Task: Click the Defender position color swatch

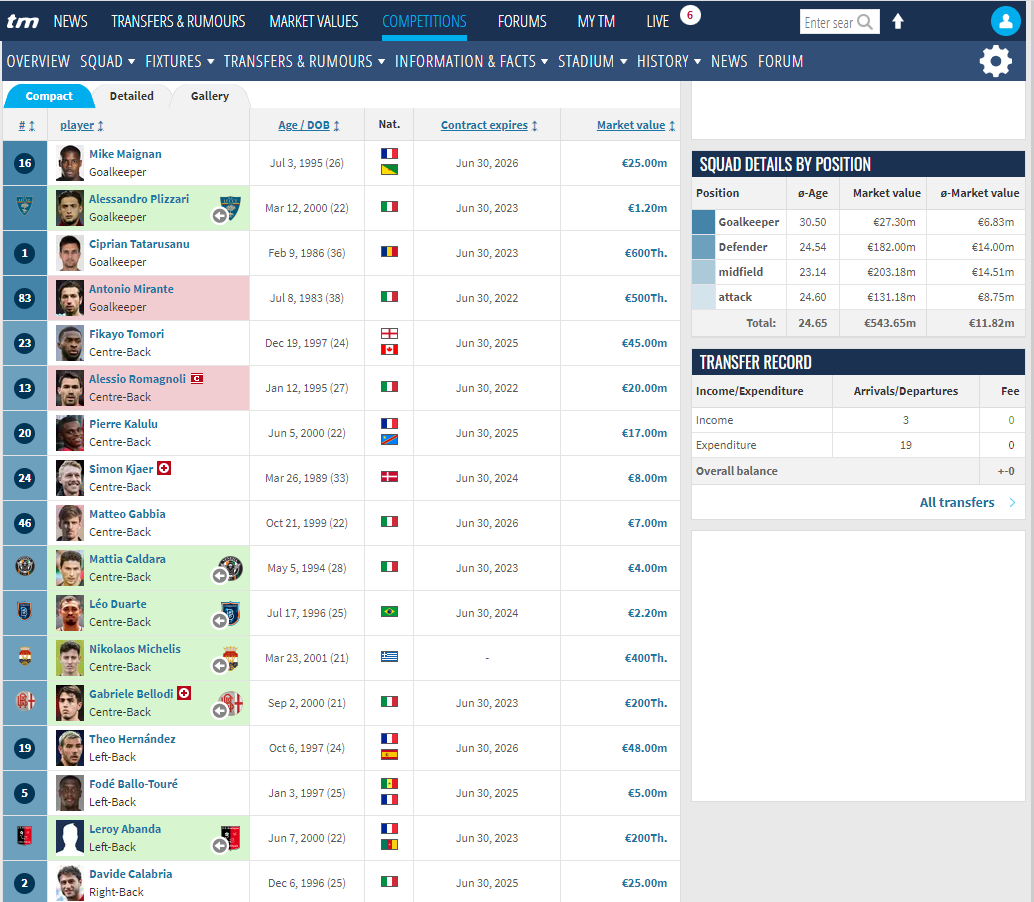Action: (703, 247)
